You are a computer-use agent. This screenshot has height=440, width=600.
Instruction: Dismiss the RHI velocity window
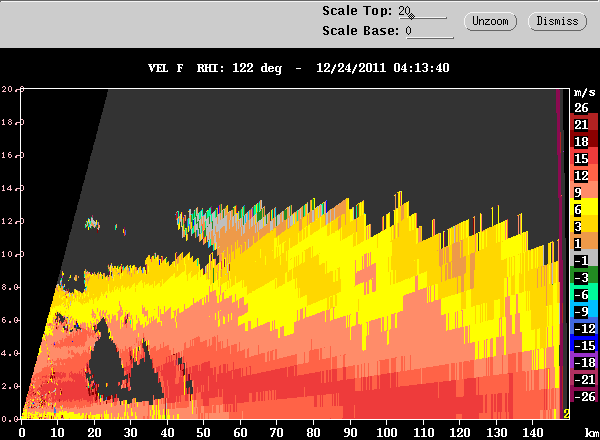pyautogui.click(x=557, y=21)
